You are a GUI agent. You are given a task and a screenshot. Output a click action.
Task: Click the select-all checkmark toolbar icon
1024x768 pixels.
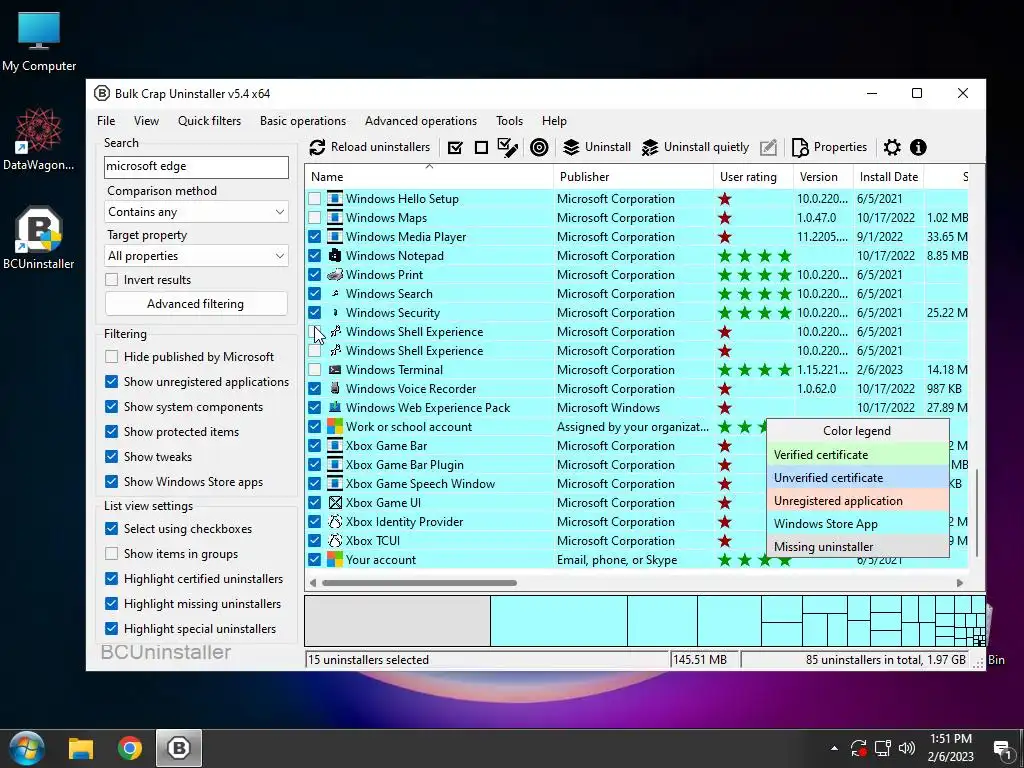click(x=455, y=148)
